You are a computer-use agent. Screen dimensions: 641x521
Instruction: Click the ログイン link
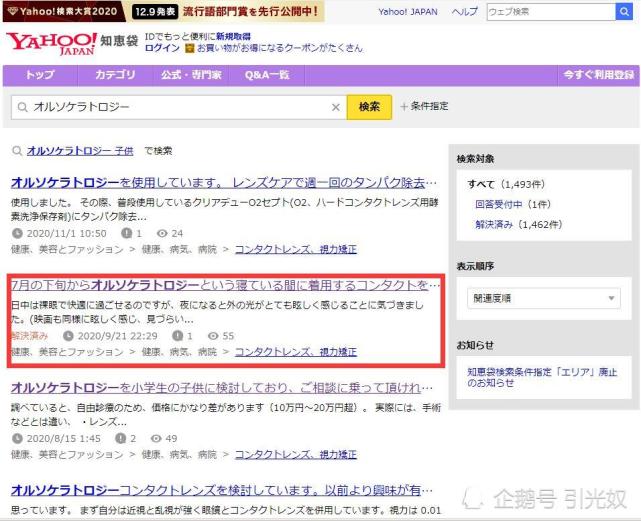pyautogui.click(x=162, y=48)
